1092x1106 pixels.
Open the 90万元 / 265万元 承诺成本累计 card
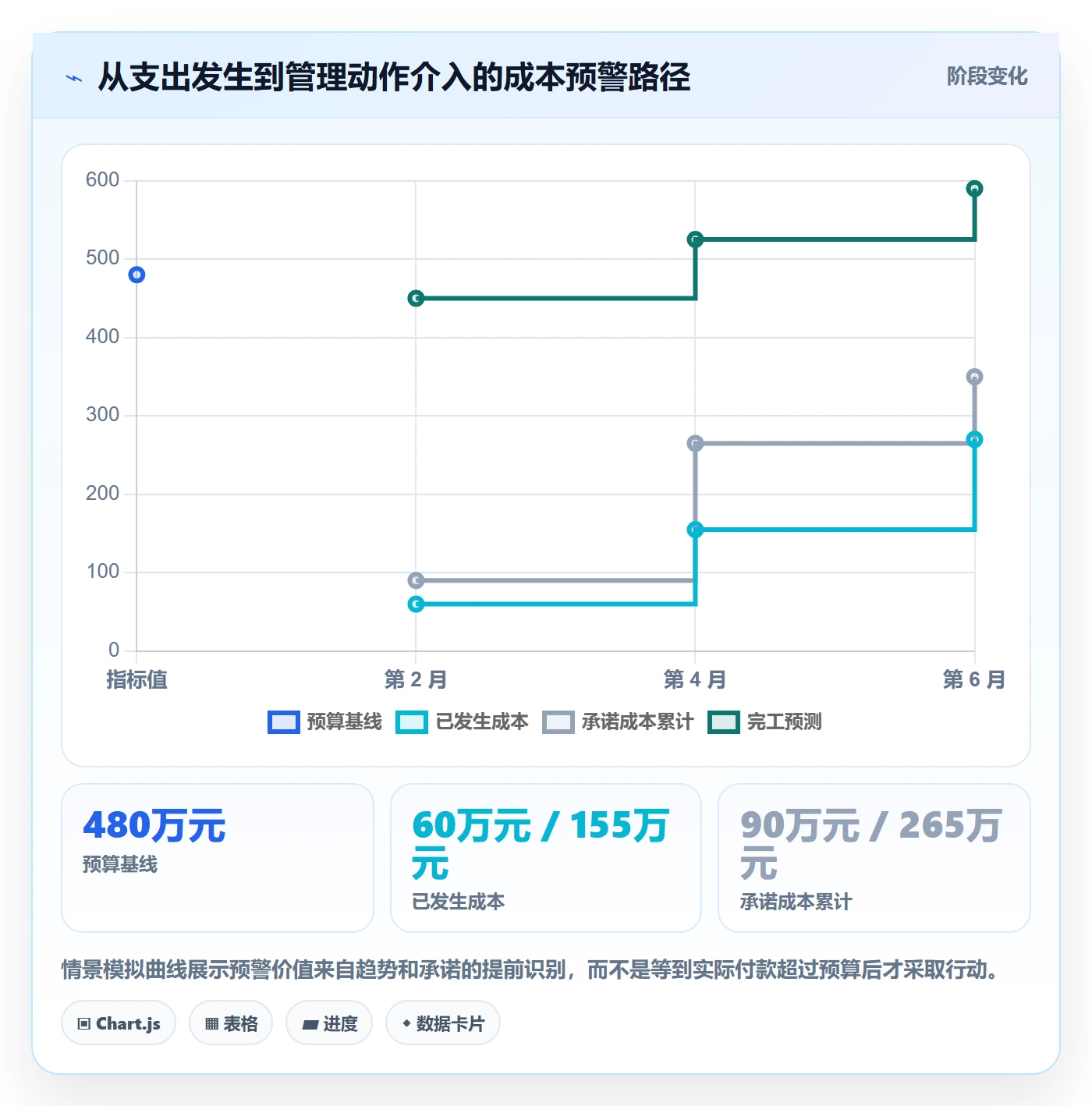[x=874, y=858]
